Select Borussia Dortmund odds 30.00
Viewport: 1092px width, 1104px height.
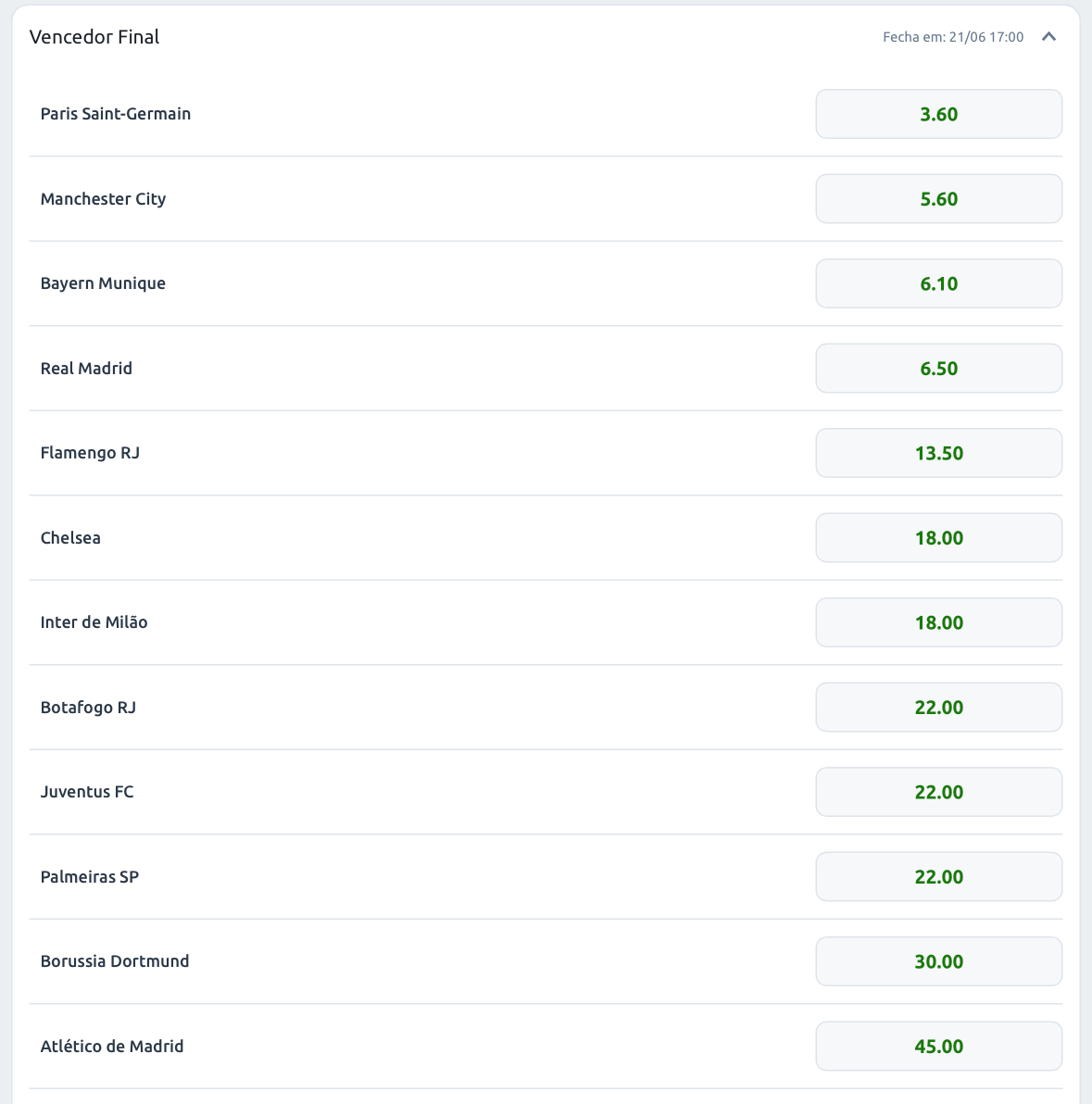pyautogui.click(x=938, y=961)
